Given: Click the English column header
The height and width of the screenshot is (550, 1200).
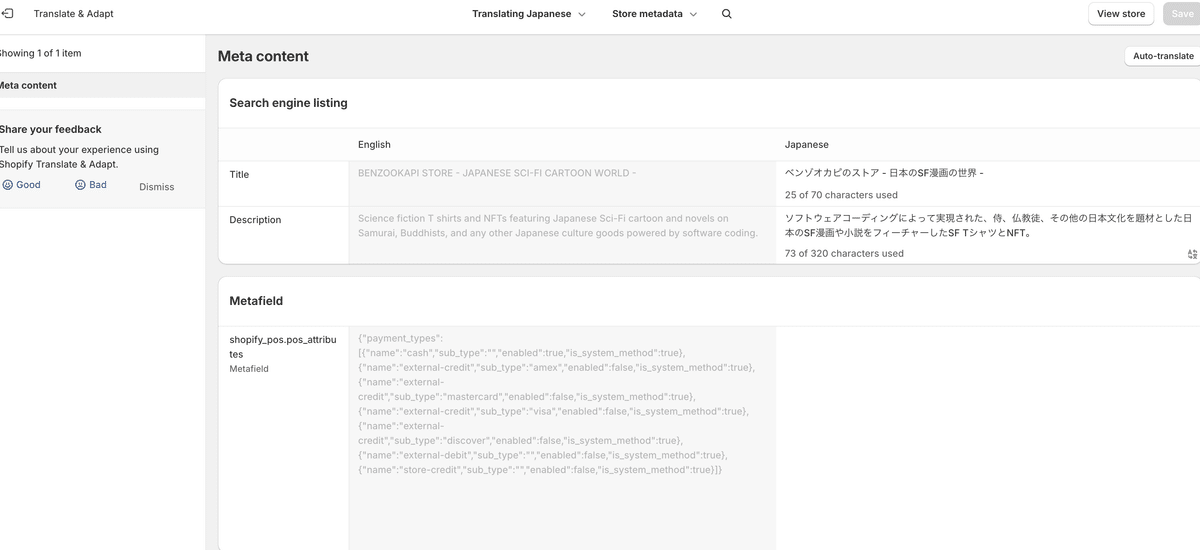Looking at the screenshot, I should click(374, 145).
